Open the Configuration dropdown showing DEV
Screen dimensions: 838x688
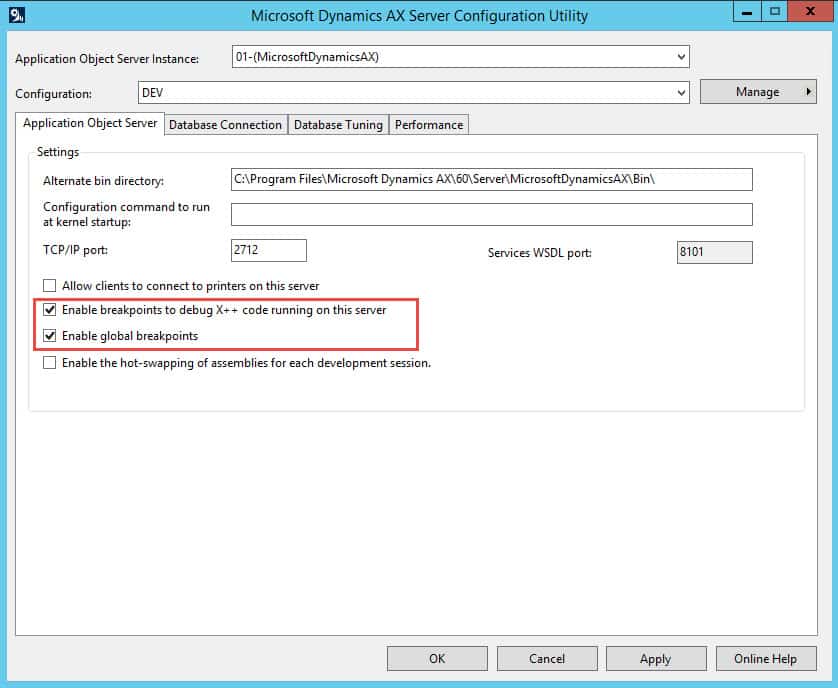click(x=413, y=92)
